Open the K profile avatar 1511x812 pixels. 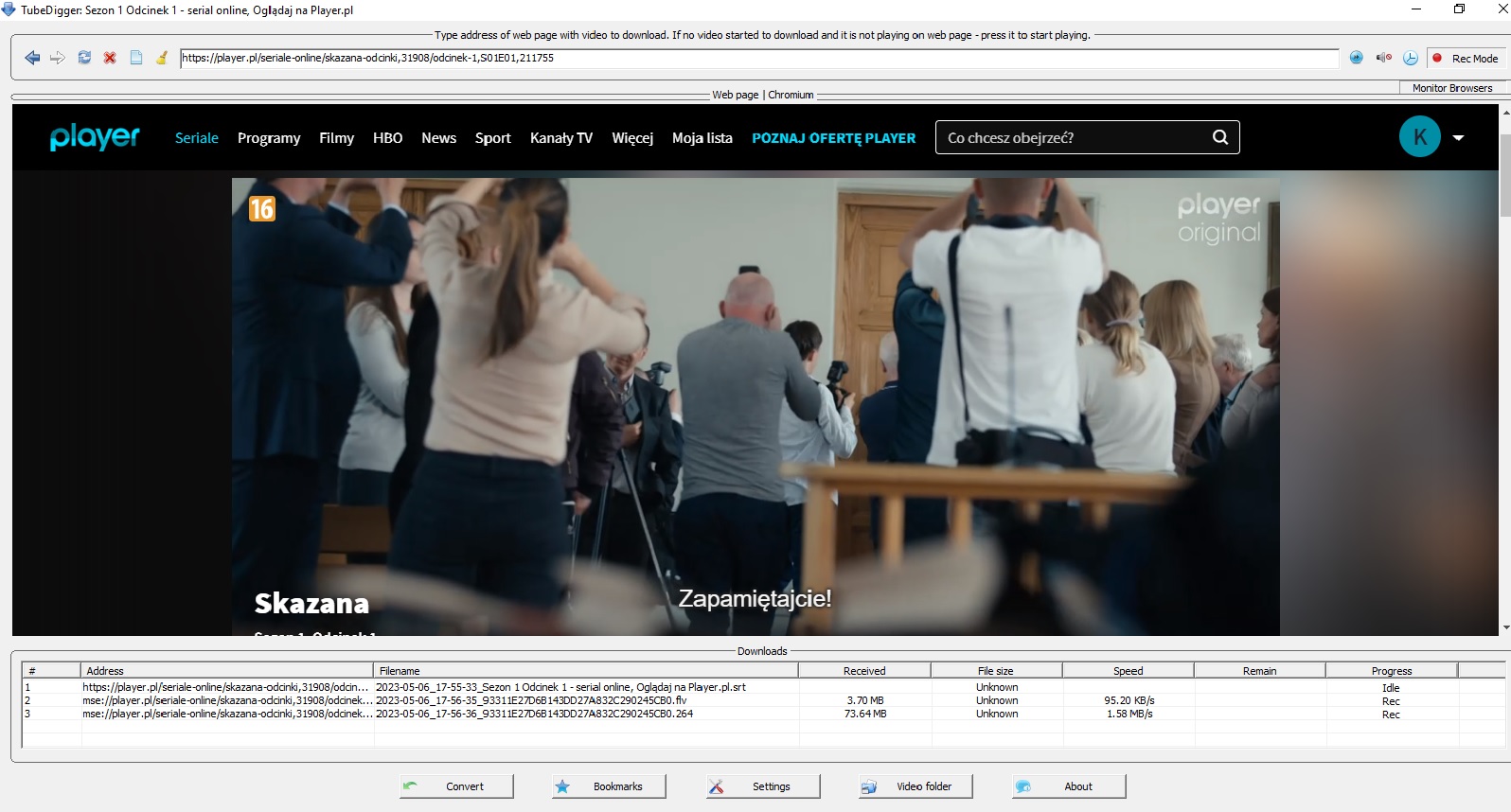(x=1420, y=137)
